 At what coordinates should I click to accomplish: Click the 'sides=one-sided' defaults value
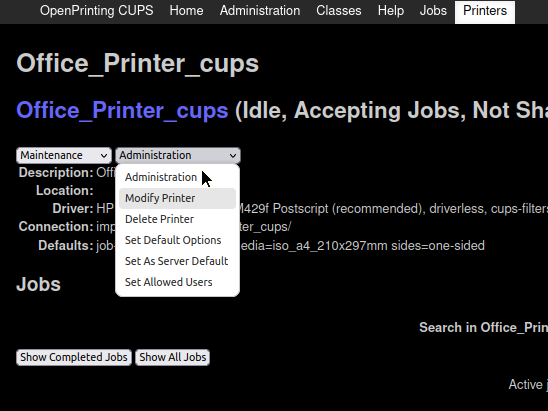(438, 246)
